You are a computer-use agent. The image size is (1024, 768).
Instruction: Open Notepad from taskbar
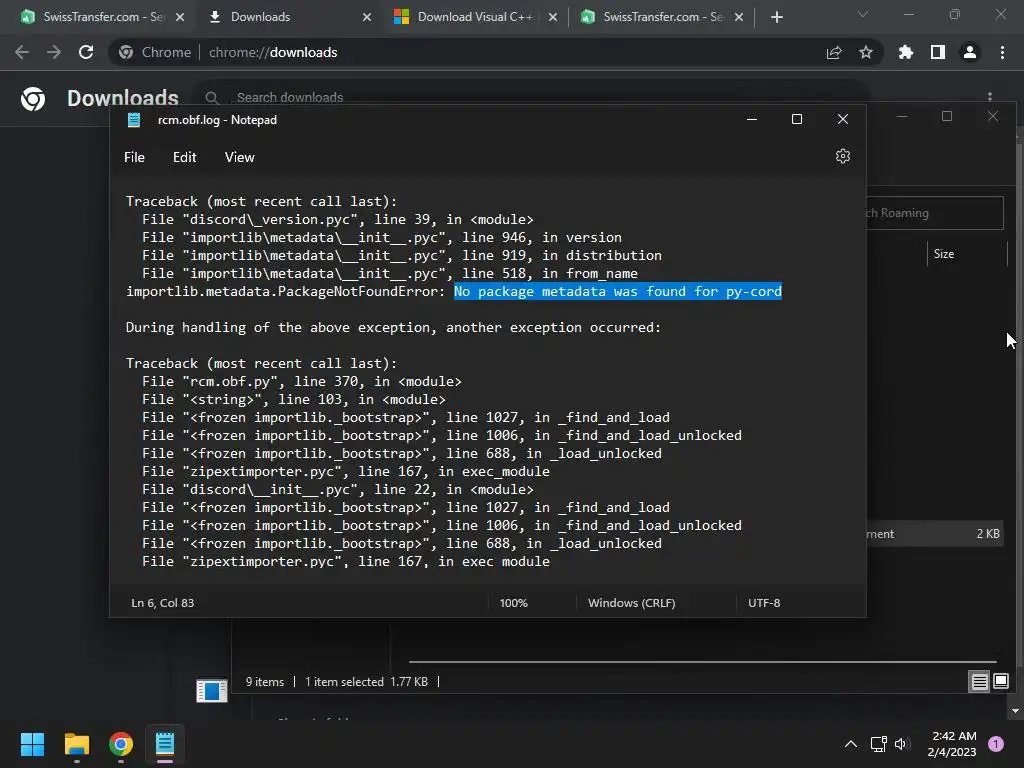[165, 744]
